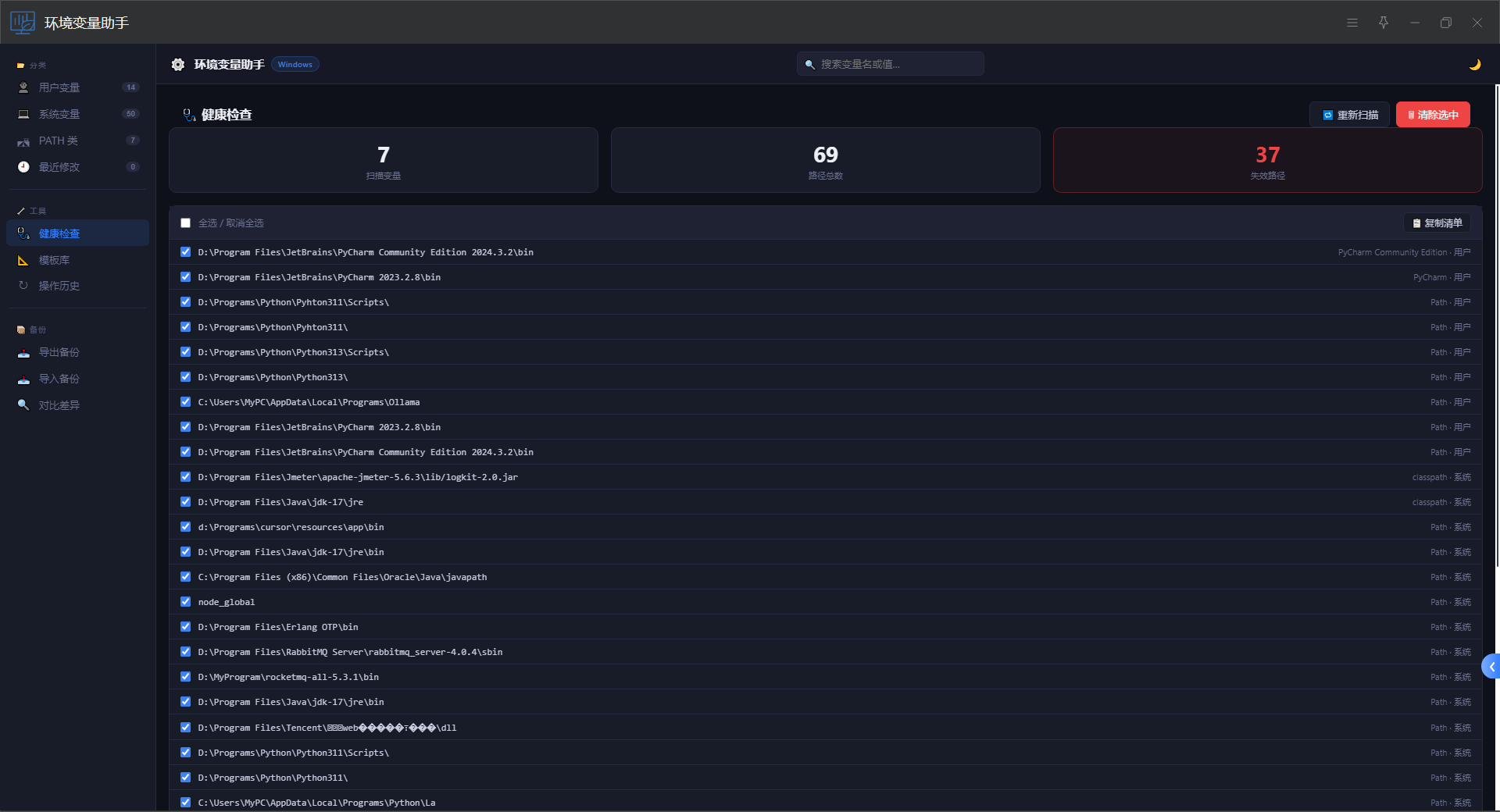Click the app logo in title bar
Image resolution: width=1500 pixels, height=812 pixels.
tap(23, 23)
